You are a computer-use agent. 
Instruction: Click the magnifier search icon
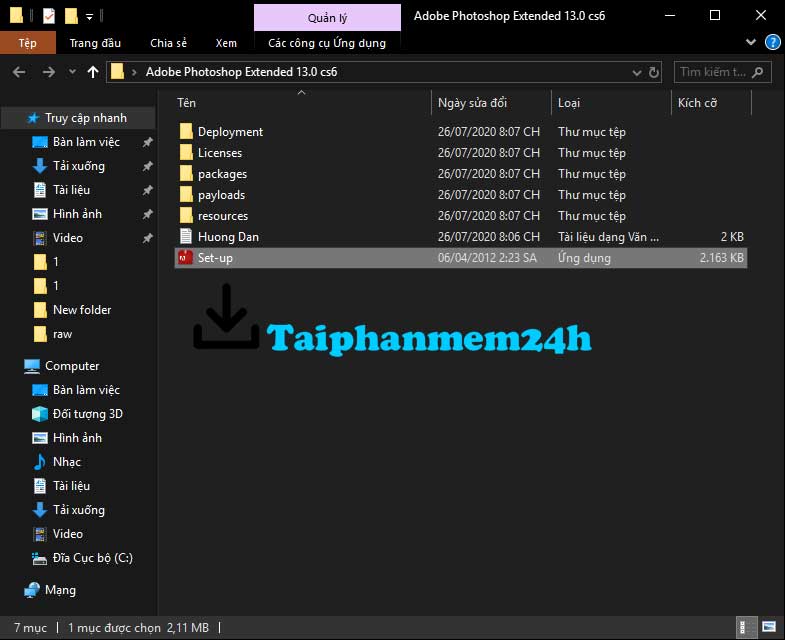tap(758, 72)
